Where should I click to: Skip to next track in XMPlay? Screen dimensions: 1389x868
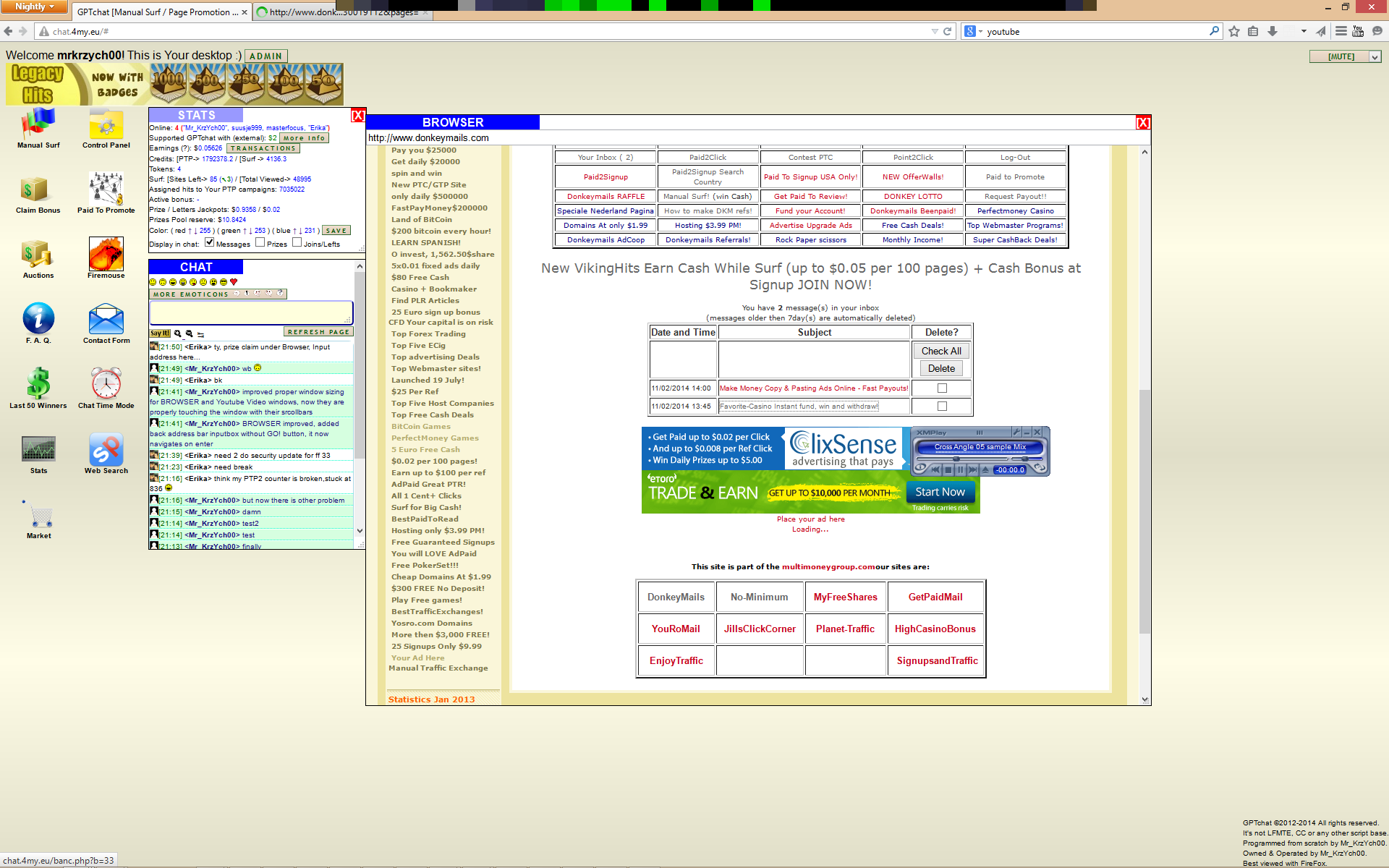[x=973, y=469]
